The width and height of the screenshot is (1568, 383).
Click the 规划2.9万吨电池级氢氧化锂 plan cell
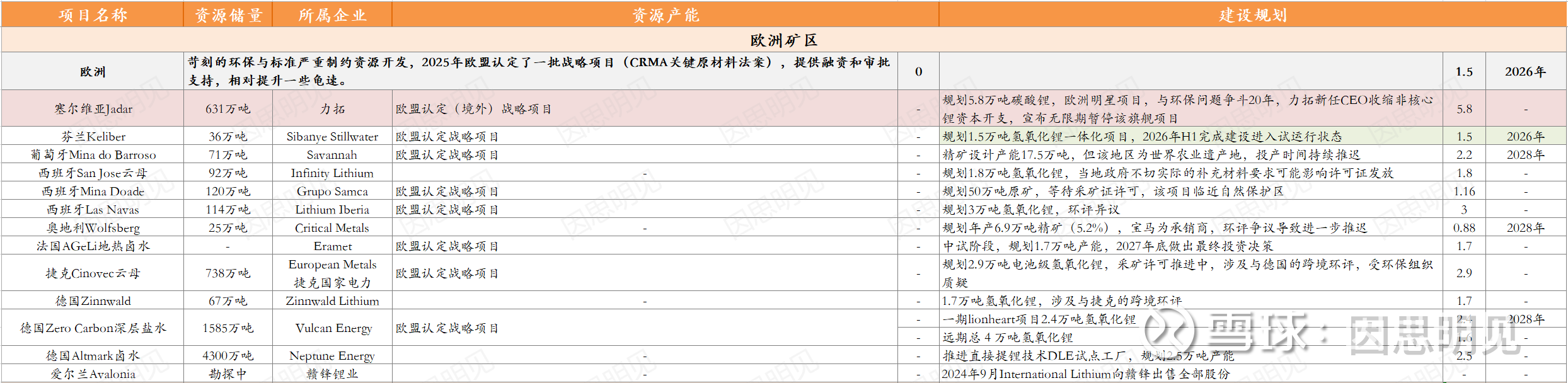[1191, 273]
